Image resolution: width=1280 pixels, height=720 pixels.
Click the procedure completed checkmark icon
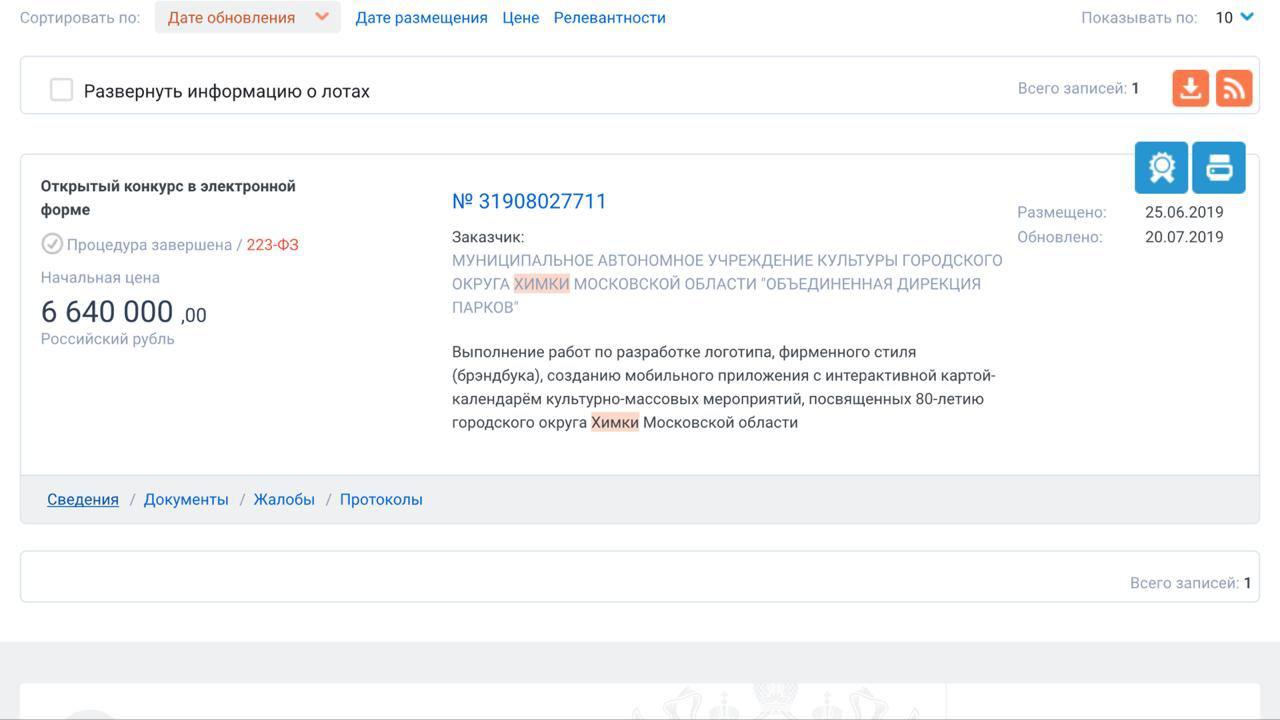click(52, 244)
